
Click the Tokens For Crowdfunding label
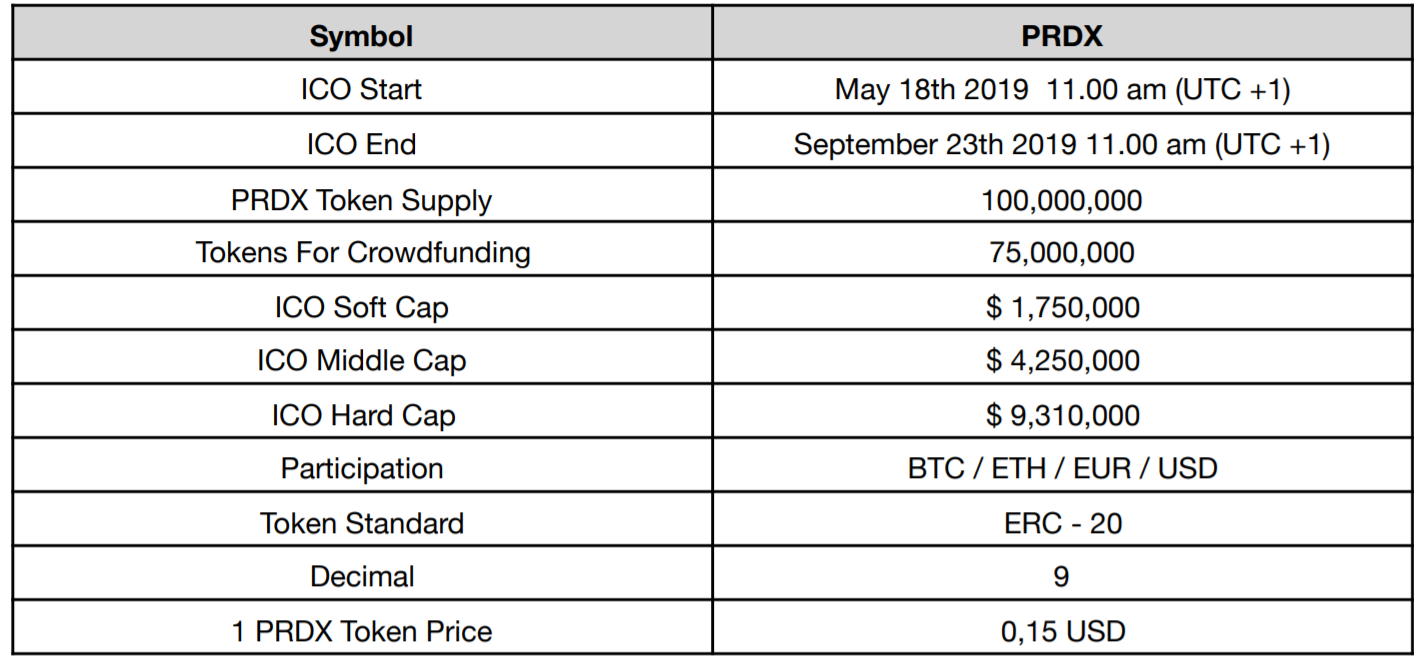361,252
